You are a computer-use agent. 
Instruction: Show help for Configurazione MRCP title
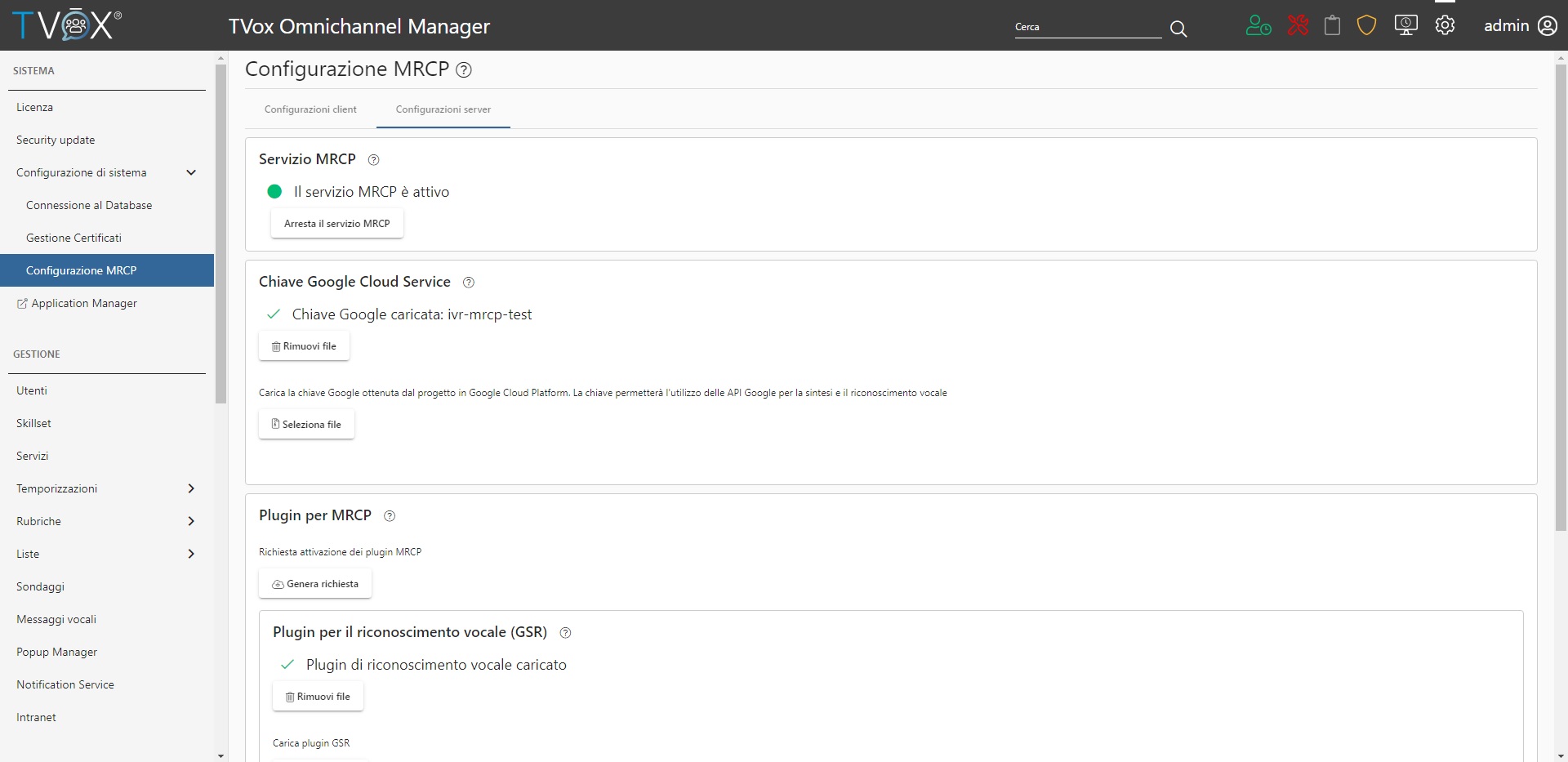(464, 70)
